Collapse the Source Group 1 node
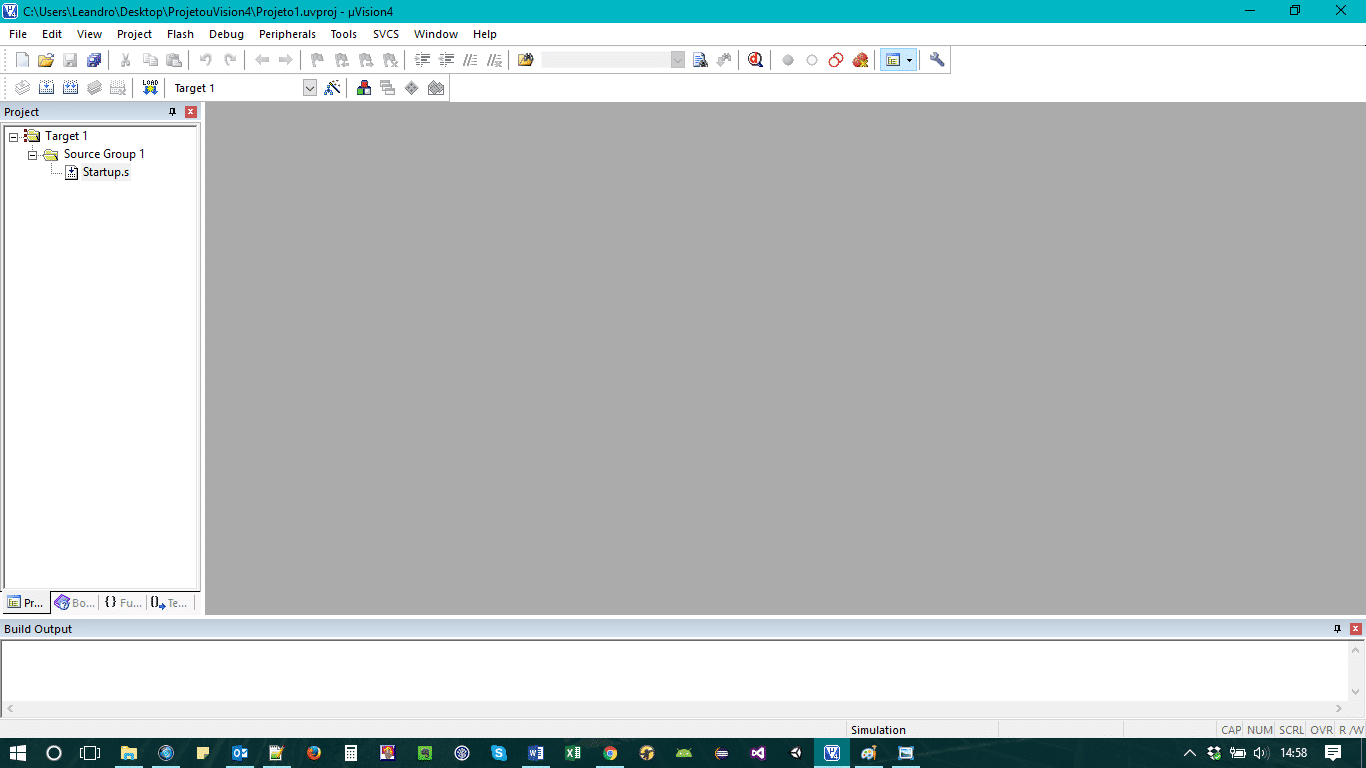1366x768 pixels. [33, 154]
